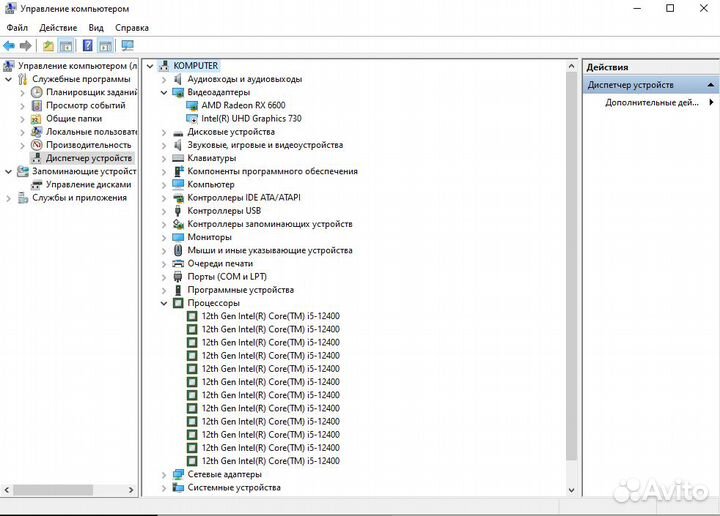
Task: Click the Services and Applications icon
Action: 22,198
